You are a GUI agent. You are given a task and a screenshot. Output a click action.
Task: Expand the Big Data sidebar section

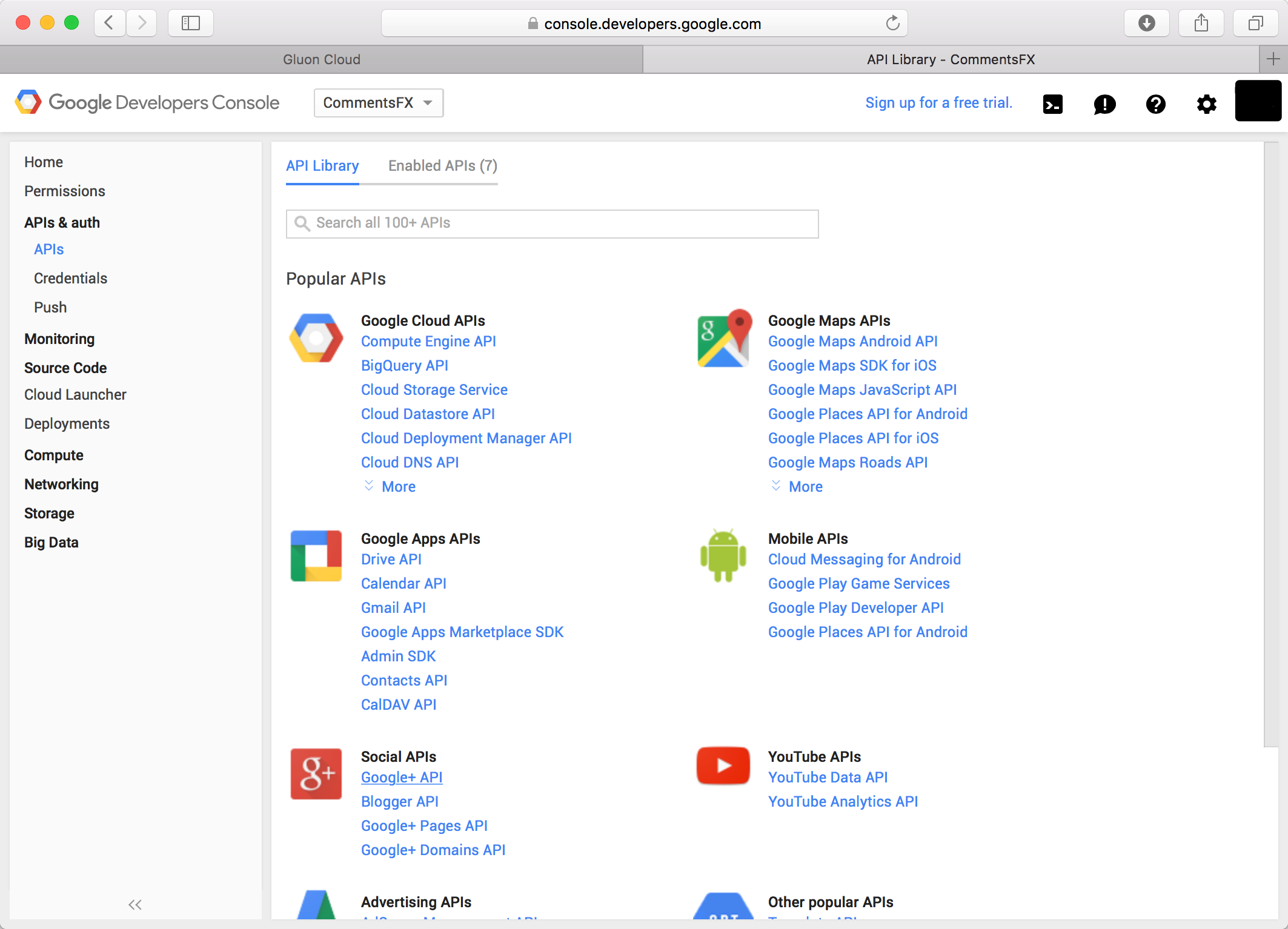51,542
